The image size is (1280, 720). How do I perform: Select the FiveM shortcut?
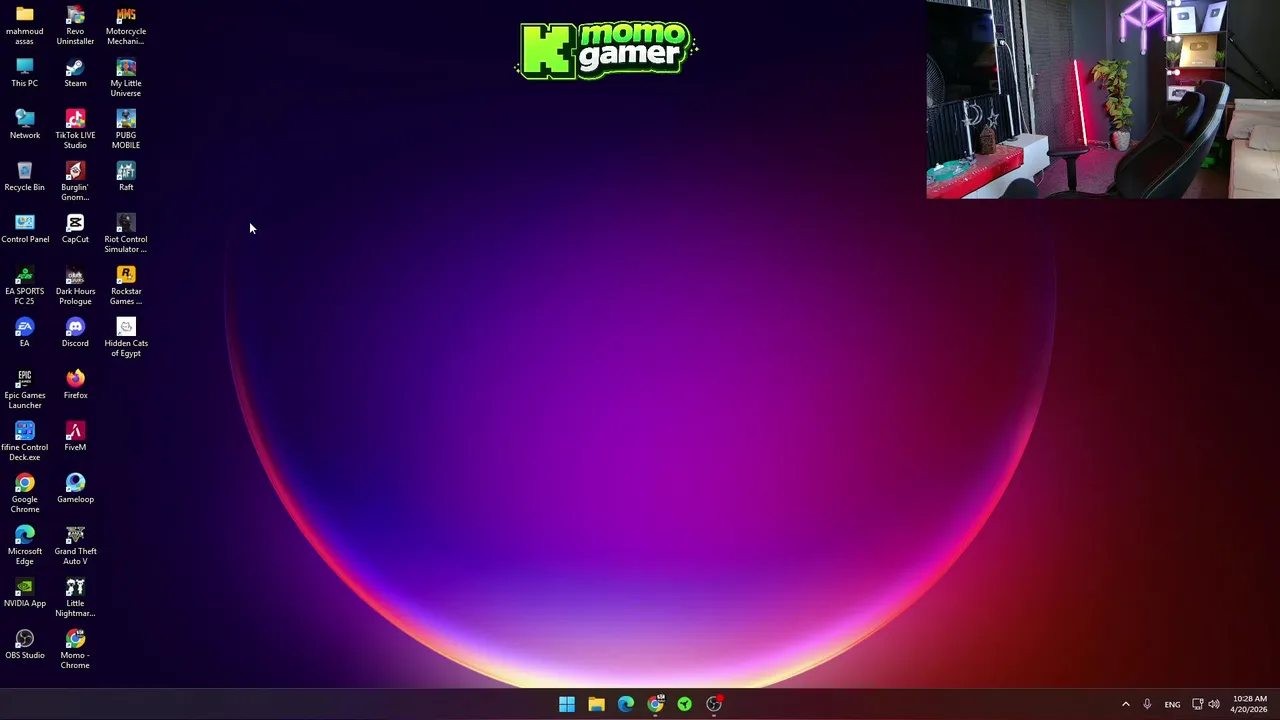coord(75,437)
